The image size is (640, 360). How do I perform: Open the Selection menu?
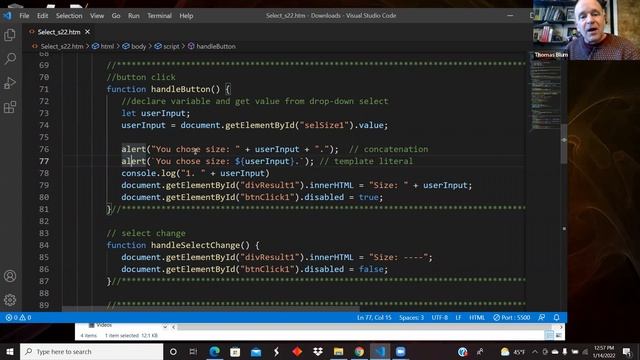[69, 16]
